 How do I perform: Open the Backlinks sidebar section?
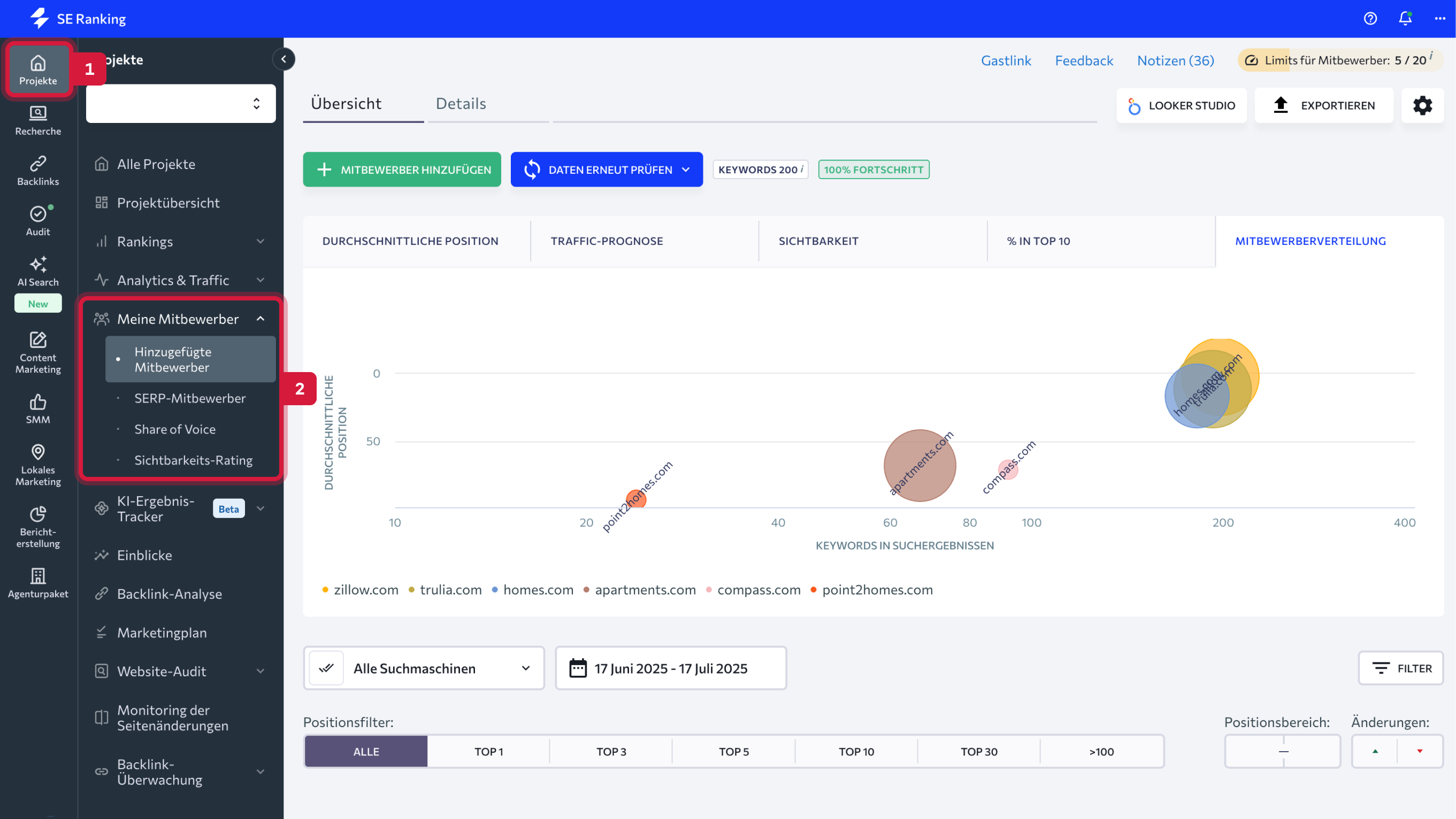pos(38,171)
